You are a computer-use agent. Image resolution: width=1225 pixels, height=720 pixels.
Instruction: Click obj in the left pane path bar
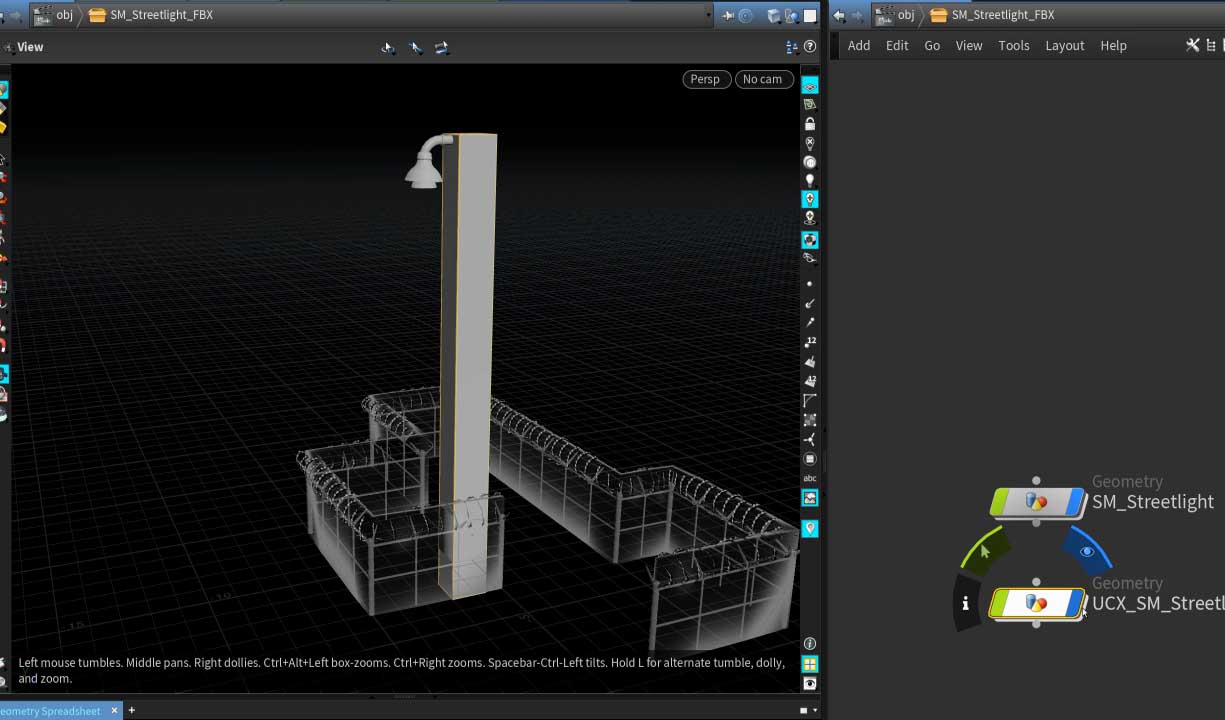[64, 15]
